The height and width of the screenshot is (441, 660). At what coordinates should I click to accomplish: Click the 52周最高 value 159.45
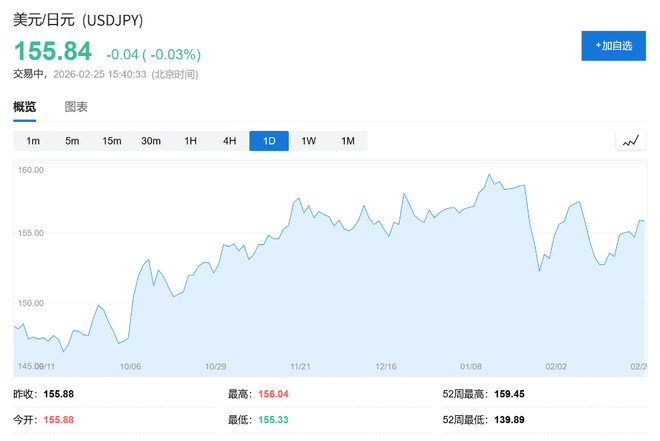(512, 395)
